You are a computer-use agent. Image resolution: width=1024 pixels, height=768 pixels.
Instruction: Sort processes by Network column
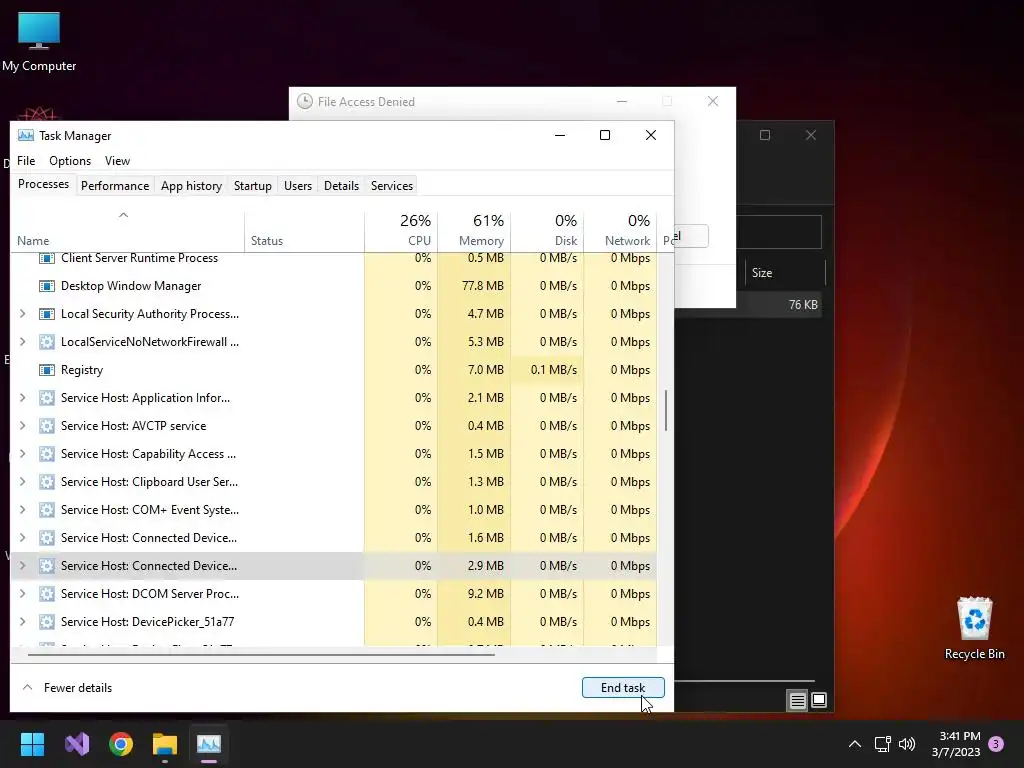pos(620,232)
